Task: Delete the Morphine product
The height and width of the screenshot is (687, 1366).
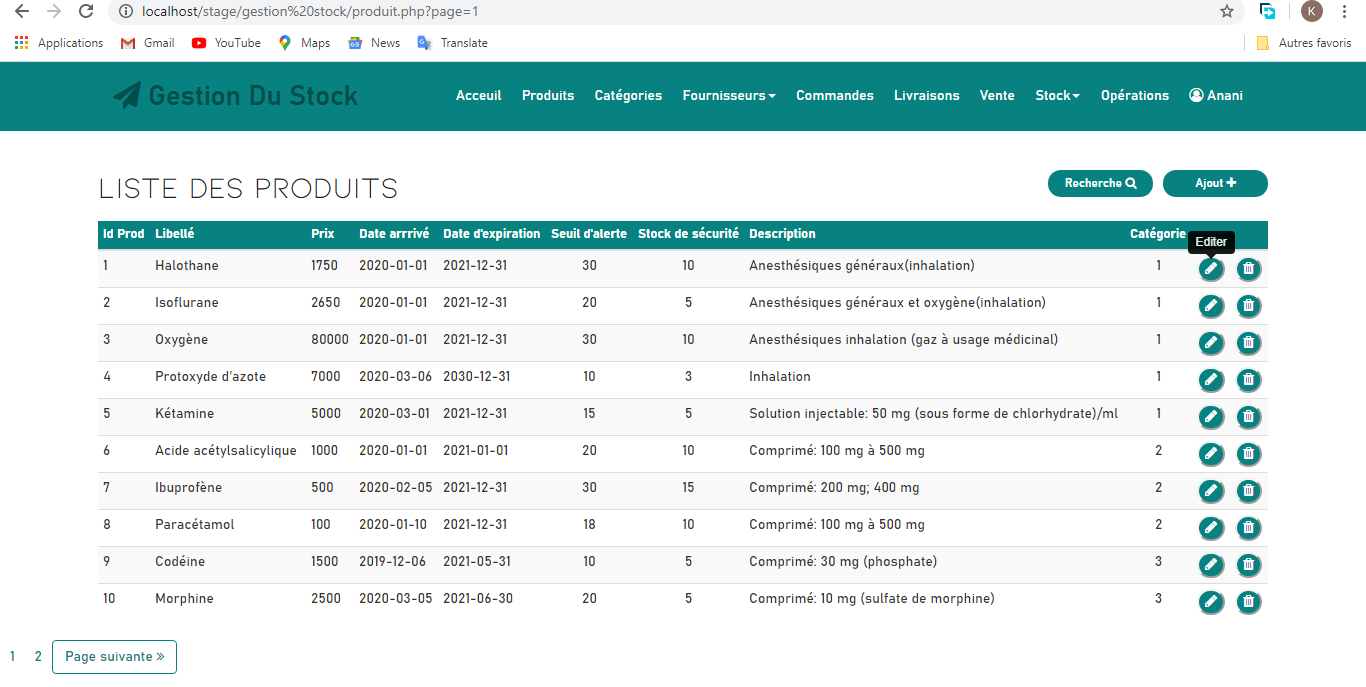Action: click(x=1248, y=601)
